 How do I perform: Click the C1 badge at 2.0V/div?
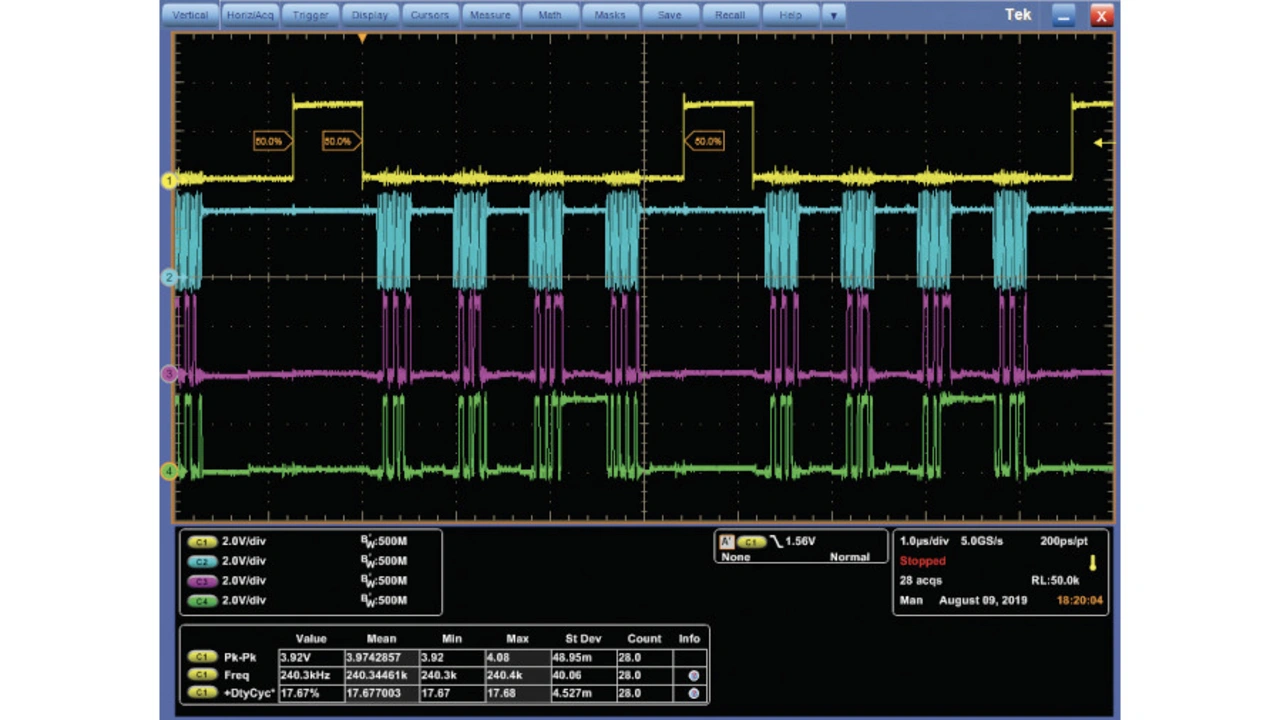(204, 541)
